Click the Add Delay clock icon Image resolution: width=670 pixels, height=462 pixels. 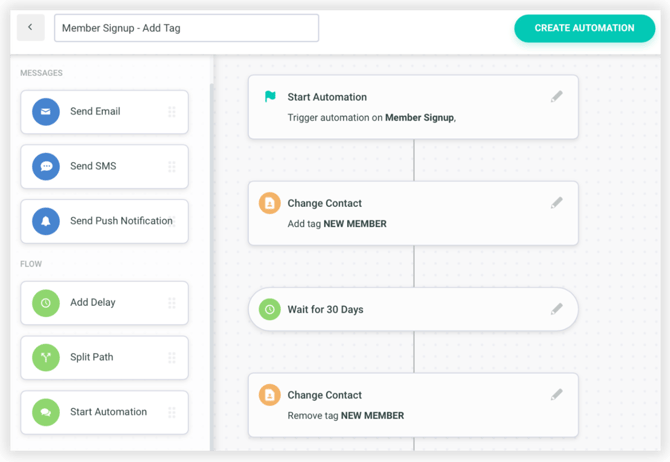pyautogui.click(x=46, y=303)
